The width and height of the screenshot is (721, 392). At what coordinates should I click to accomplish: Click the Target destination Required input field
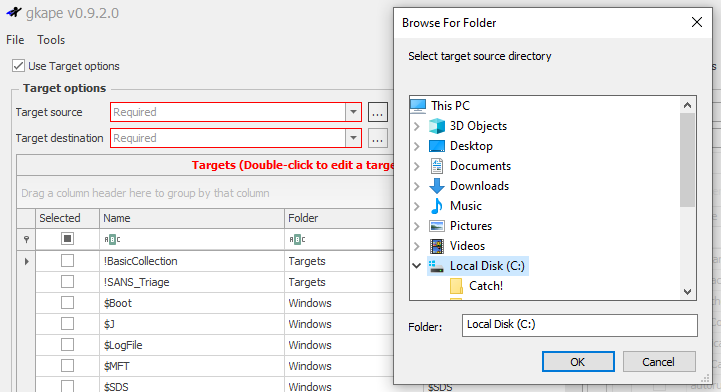click(228, 138)
